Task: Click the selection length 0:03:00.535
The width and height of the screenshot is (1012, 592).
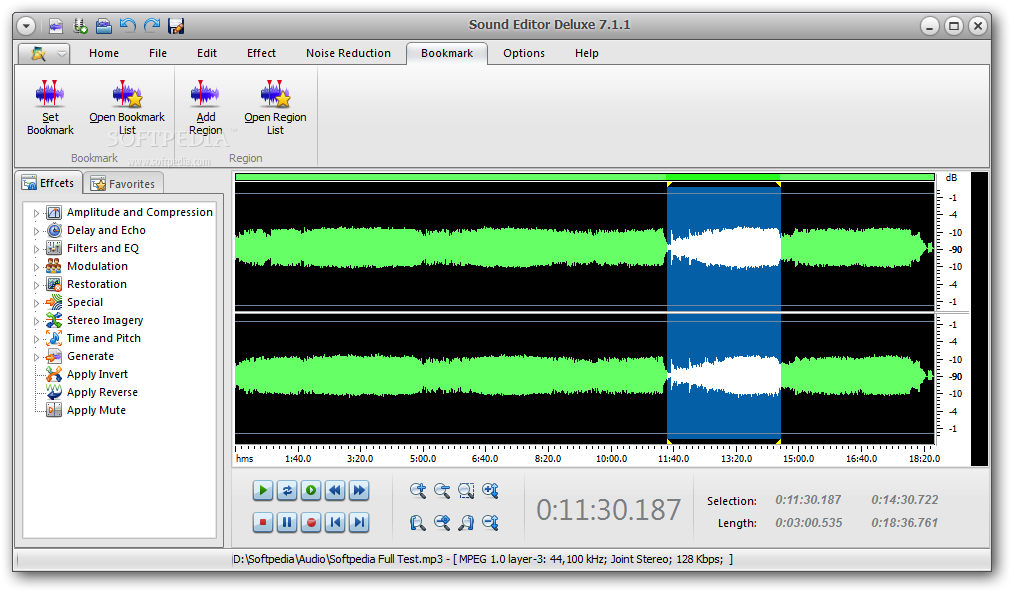Action: tap(808, 523)
